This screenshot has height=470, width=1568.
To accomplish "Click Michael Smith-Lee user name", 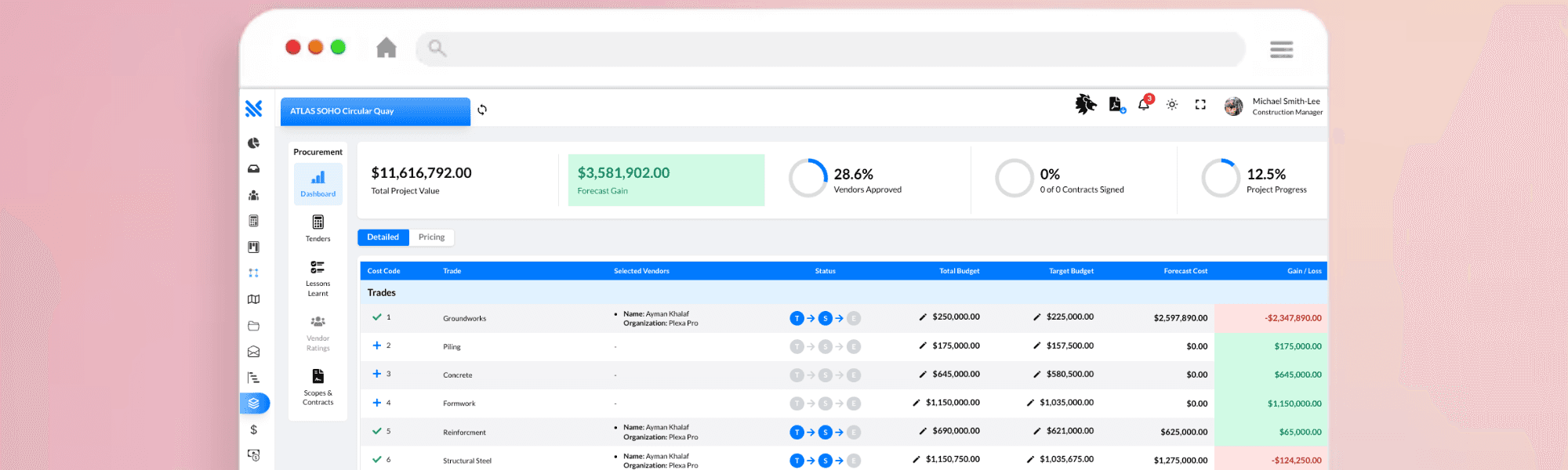I will pyautogui.click(x=1286, y=101).
